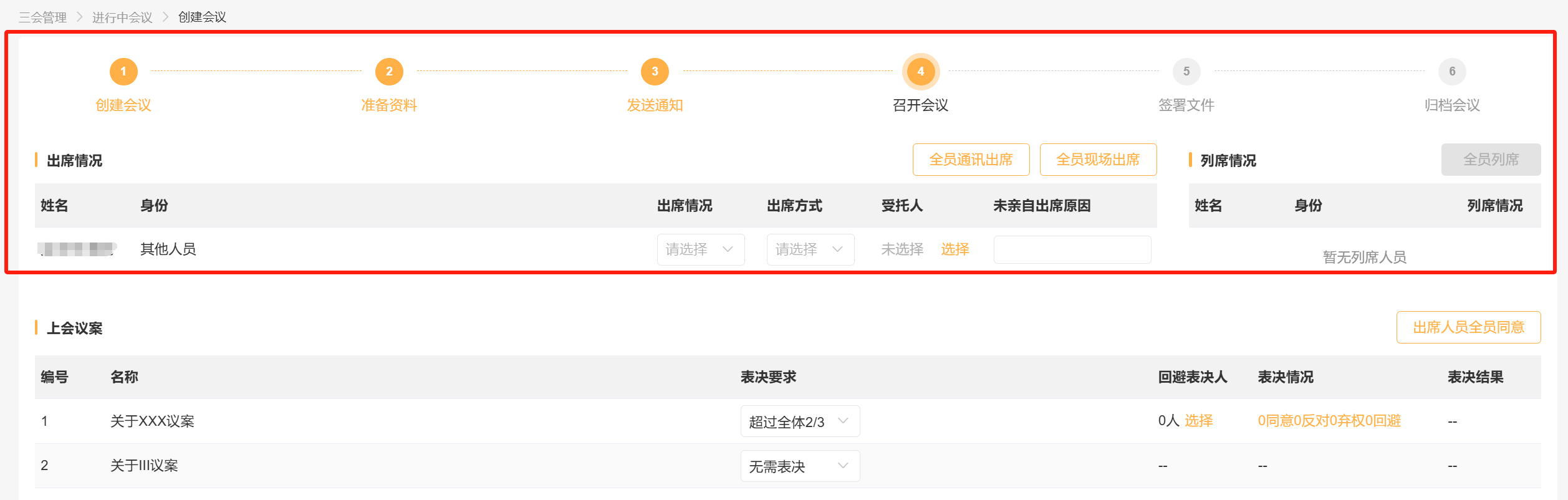Click step 2 circle 准备资料

click(x=389, y=72)
